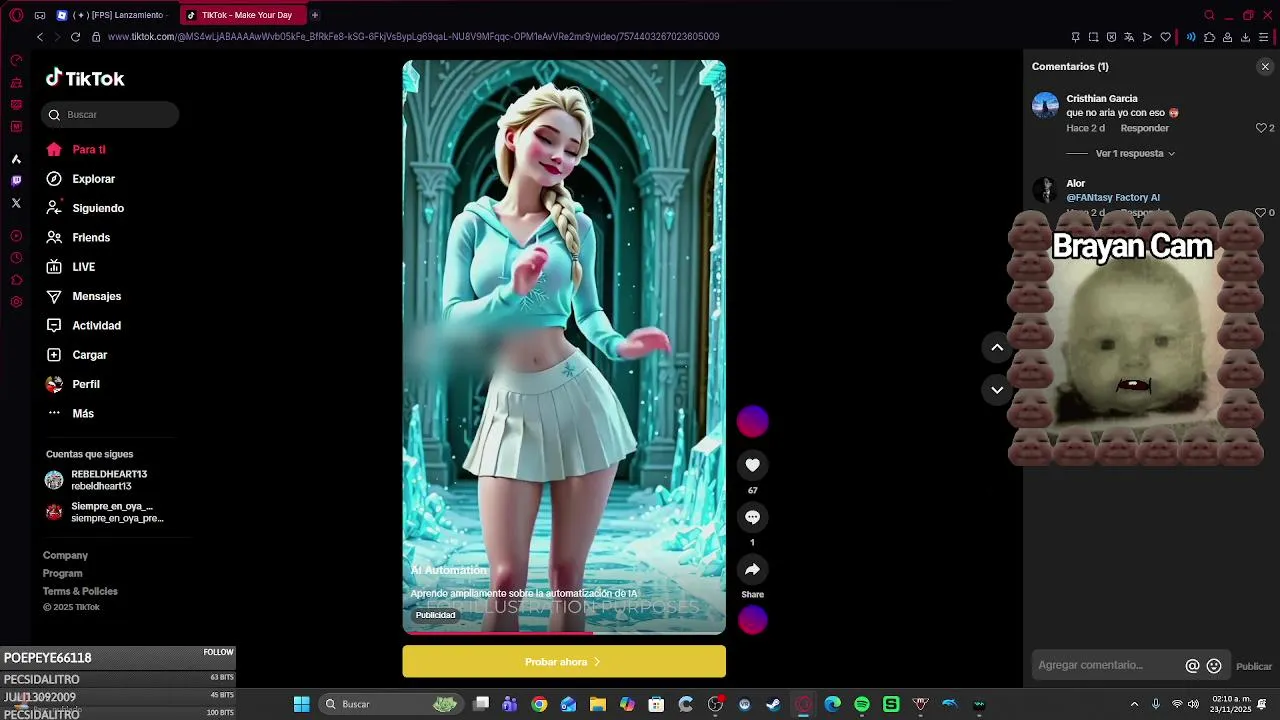Open Opera easy setup menu icon
The image size is (1280, 720).
tap(1263, 37)
